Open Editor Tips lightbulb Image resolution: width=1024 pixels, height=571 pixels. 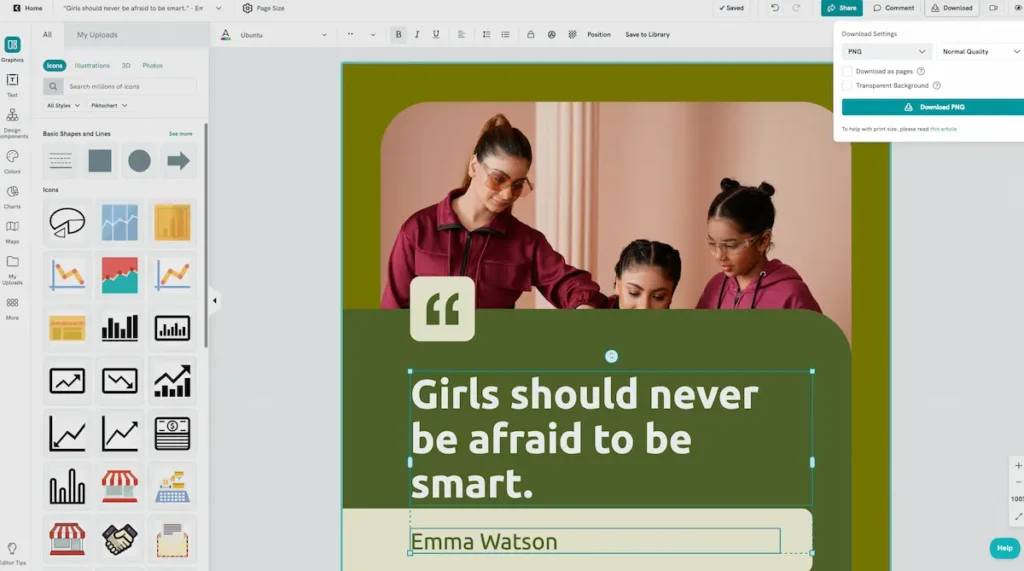[x=12, y=553]
